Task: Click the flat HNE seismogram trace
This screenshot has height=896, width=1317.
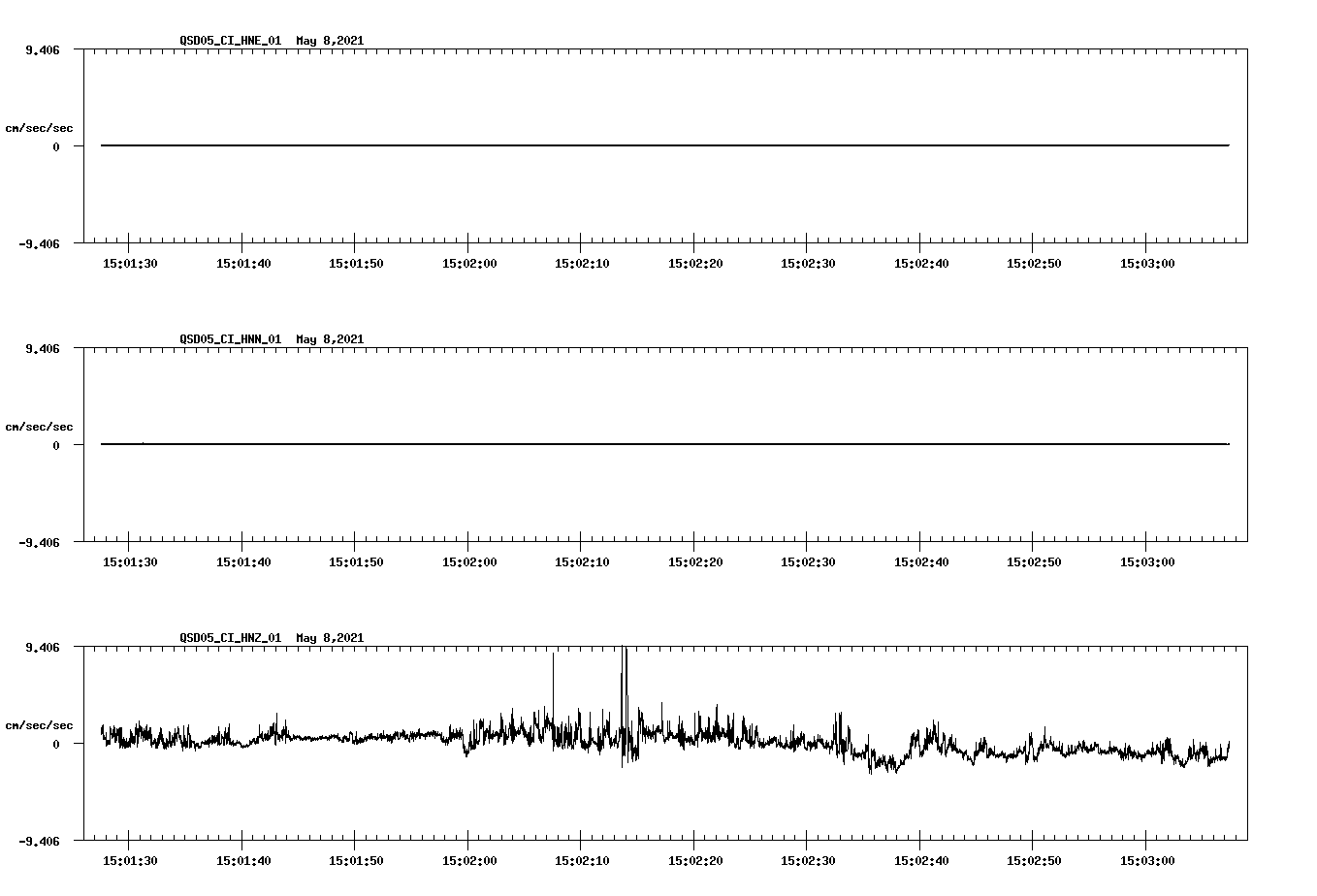Action: click(x=582, y=145)
